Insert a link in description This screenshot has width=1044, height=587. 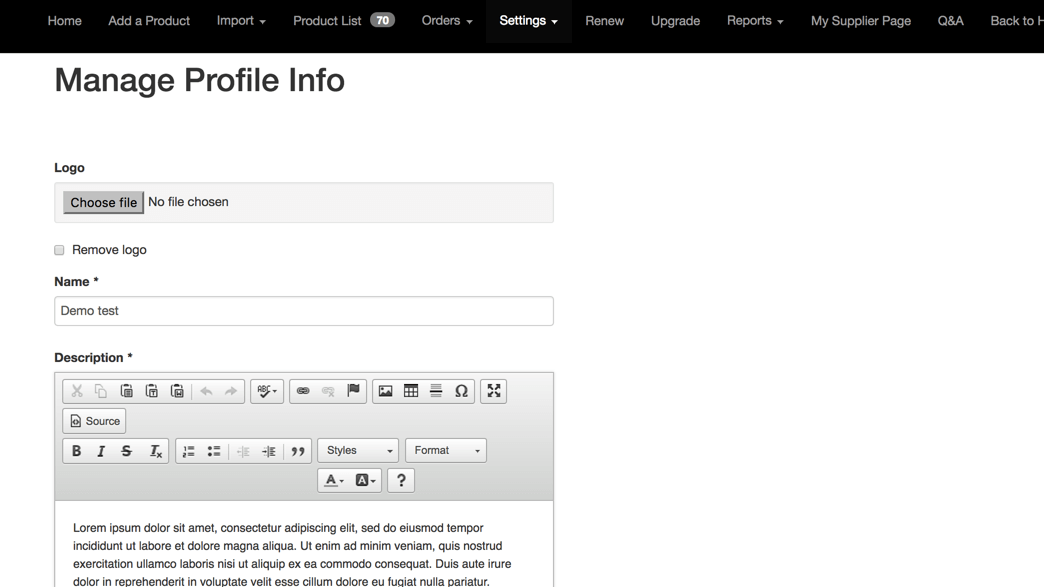click(x=303, y=391)
